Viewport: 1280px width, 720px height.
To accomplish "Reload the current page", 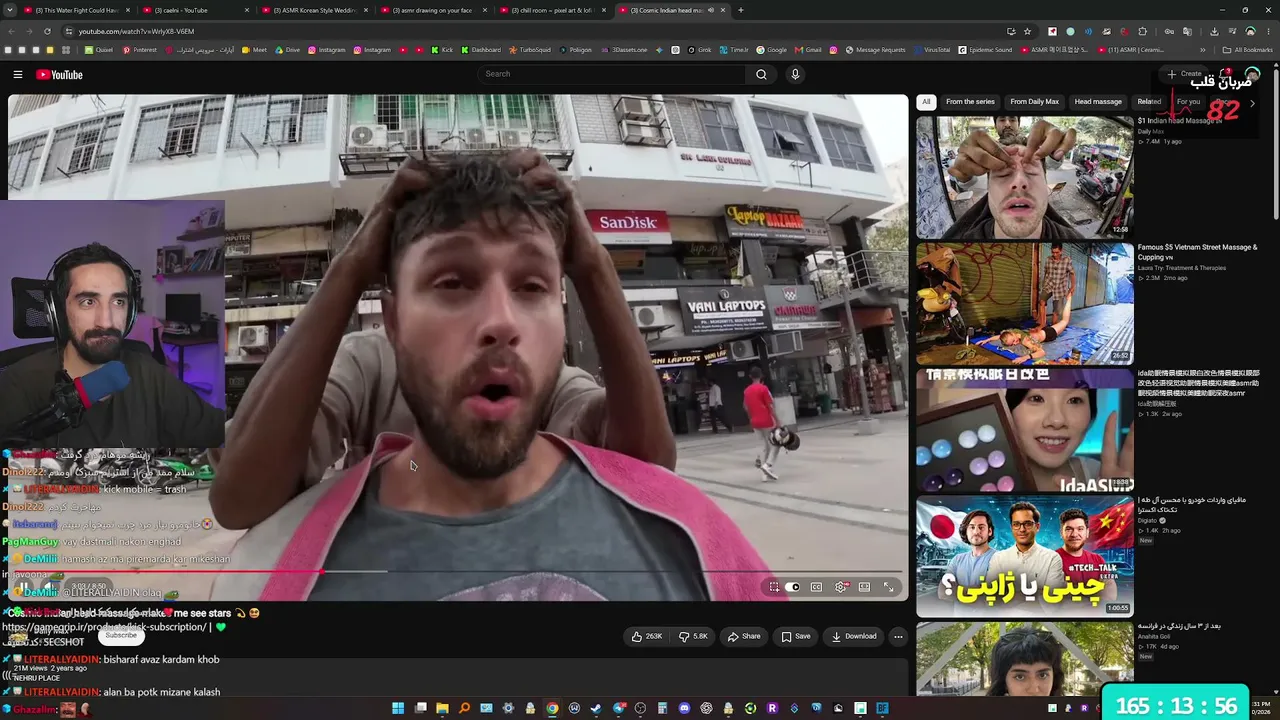I will 46,31.
